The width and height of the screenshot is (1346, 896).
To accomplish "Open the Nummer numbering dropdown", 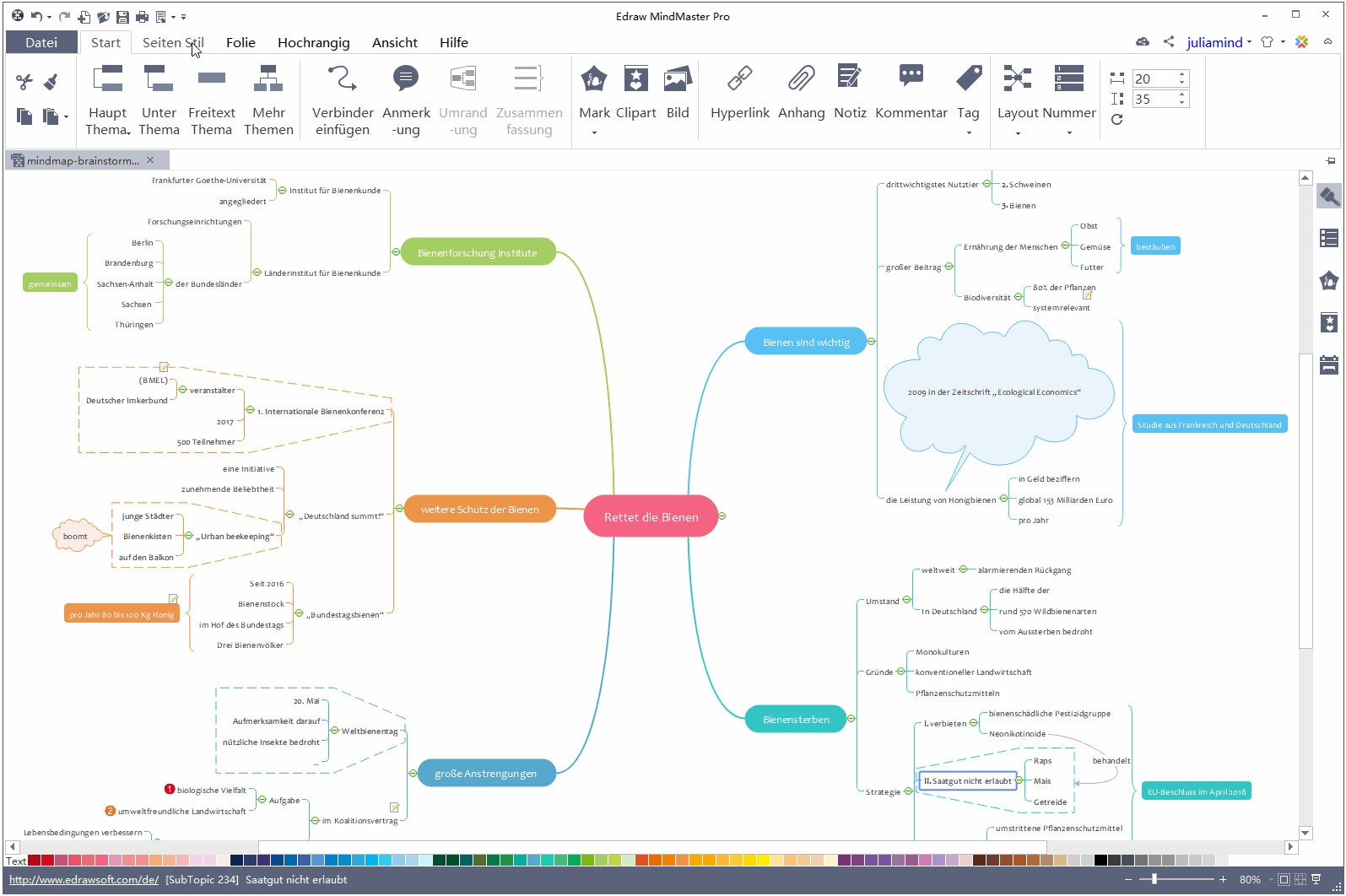I will [x=1069, y=132].
